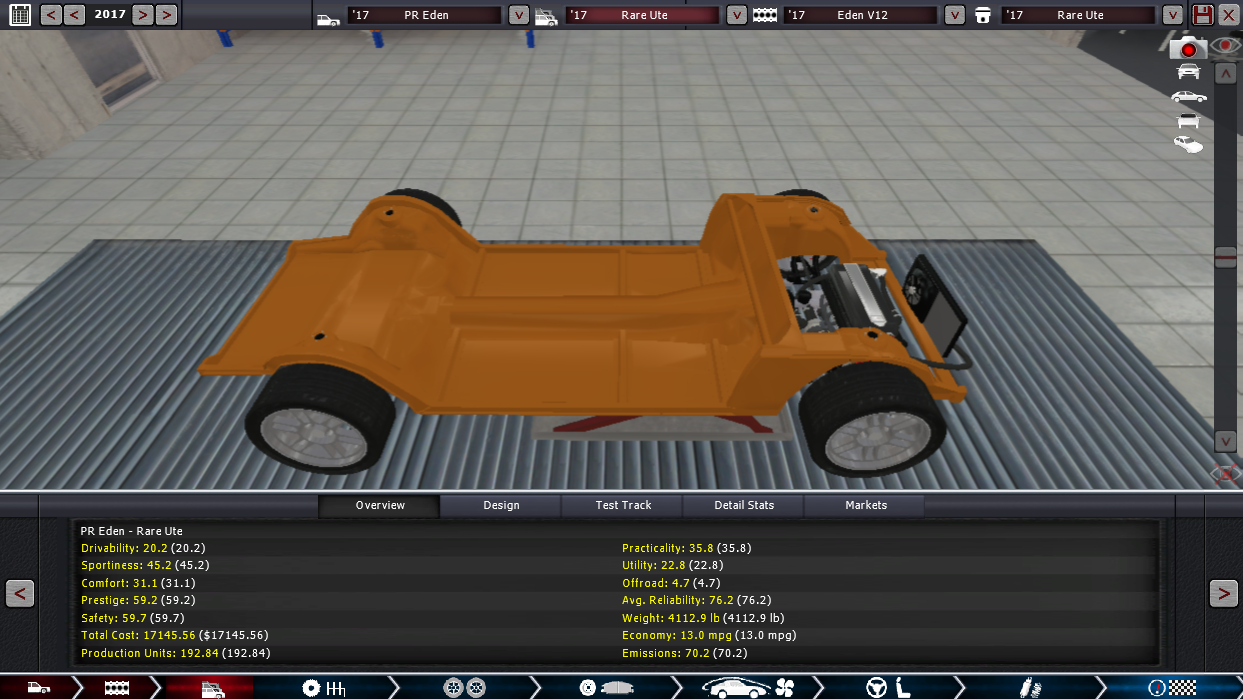Click the second back arrow before 2017

pos(74,15)
